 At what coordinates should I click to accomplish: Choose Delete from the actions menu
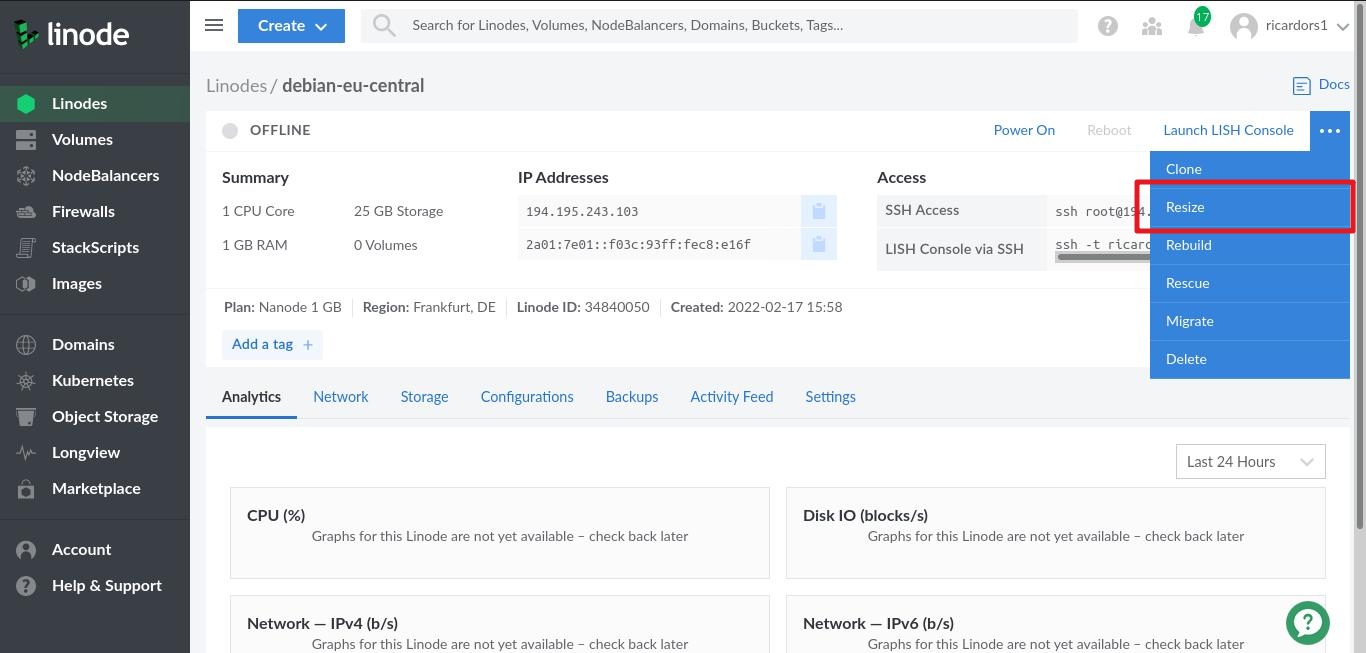click(x=1250, y=360)
